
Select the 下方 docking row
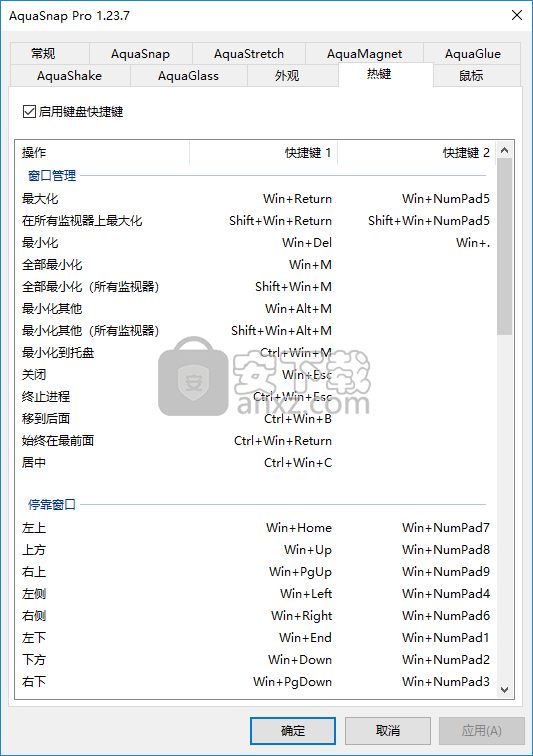pyautogui.click(x=256, y=660)
